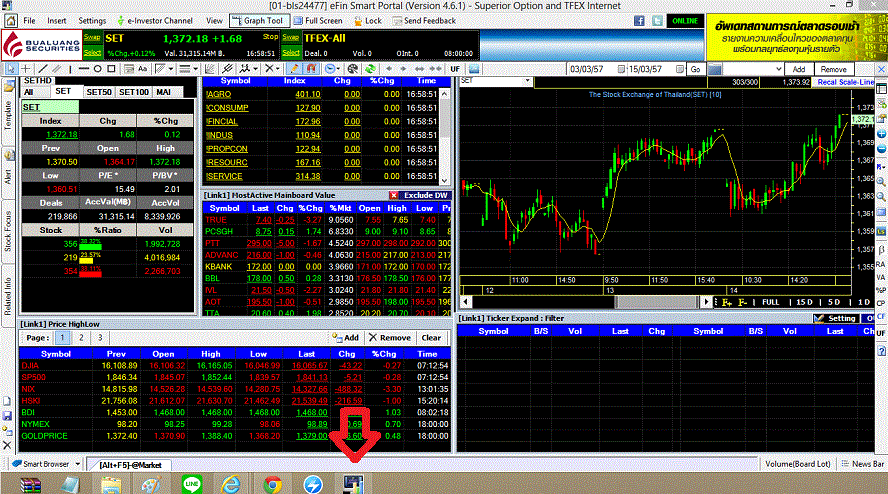Click Send Feedback
This screenshot has height=494, width=888.
[425, 21]
